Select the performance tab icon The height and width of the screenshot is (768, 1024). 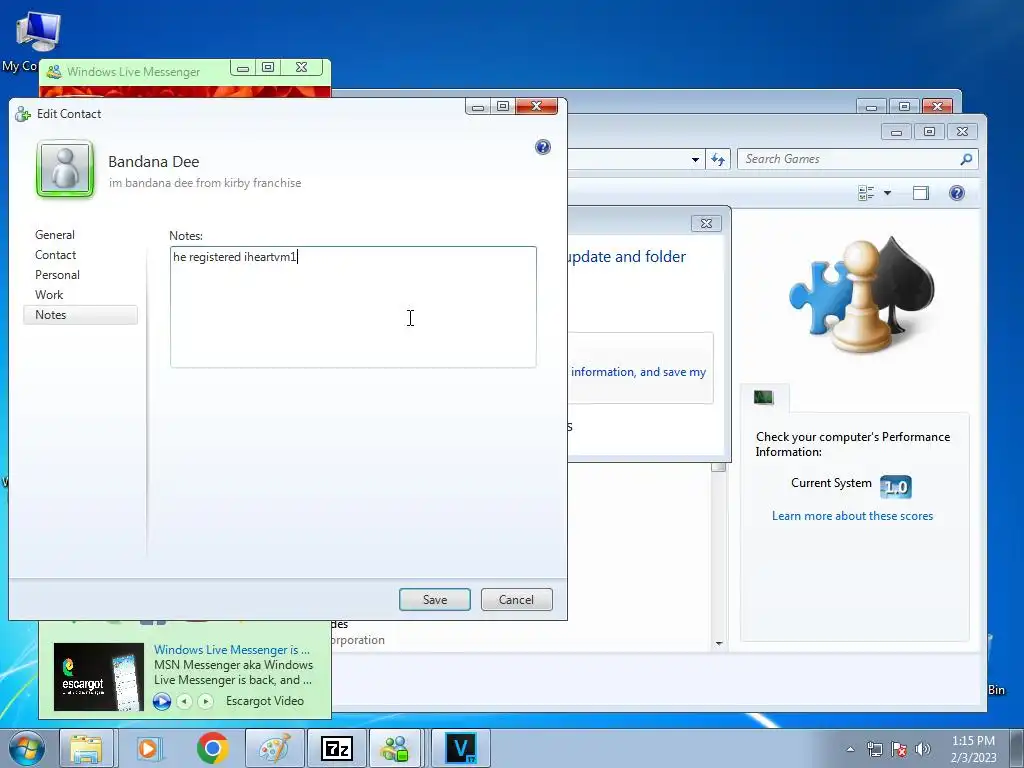(763, 397)
